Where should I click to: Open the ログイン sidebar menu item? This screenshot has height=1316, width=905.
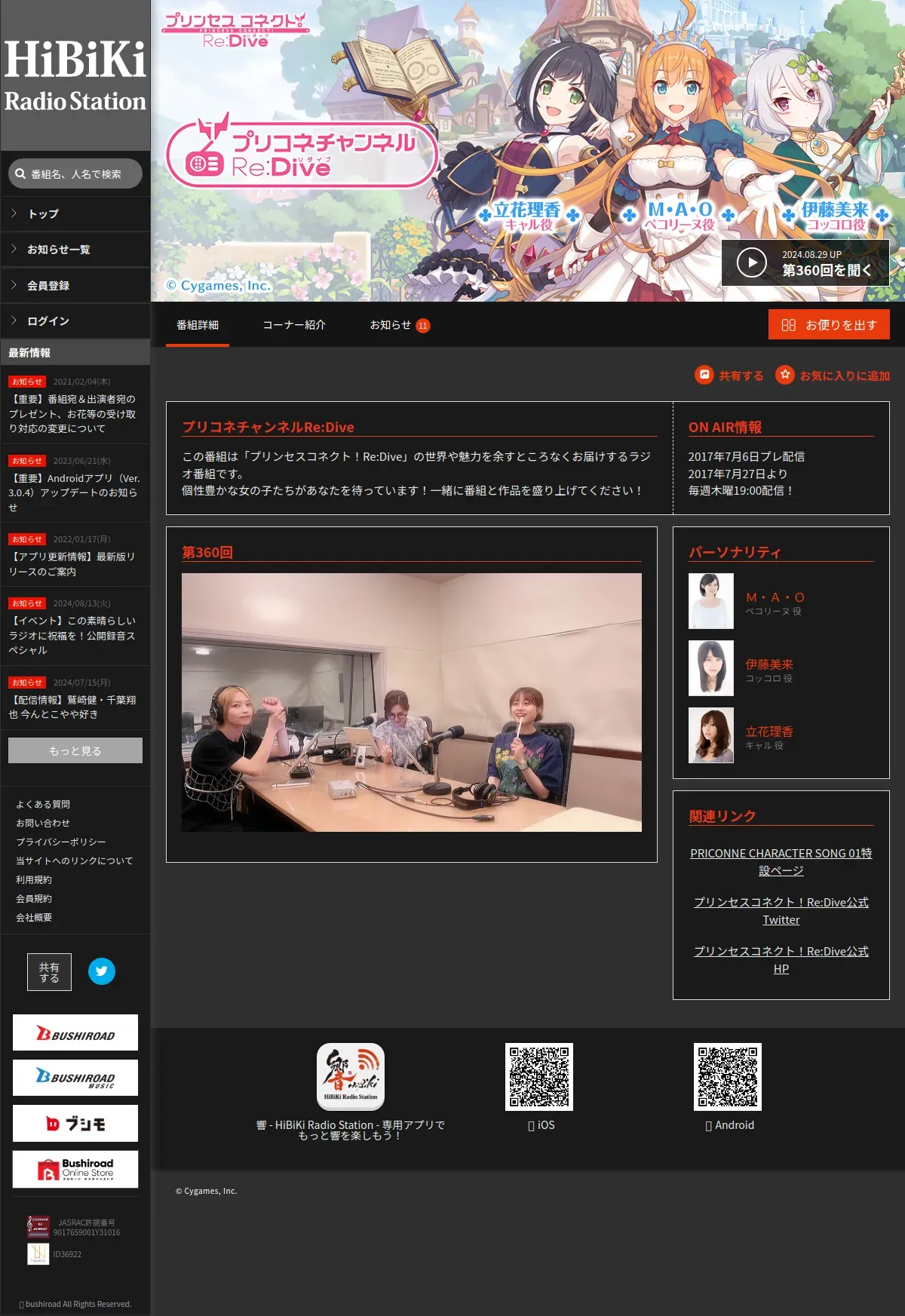[x=75, y=321]
